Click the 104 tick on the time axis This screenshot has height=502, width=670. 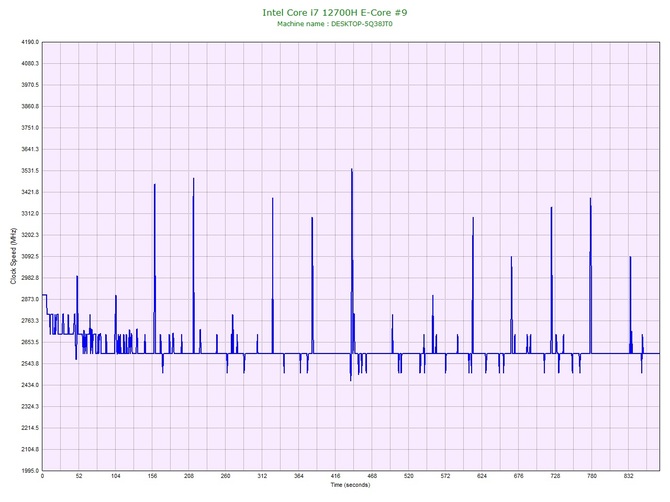[115, 476]
